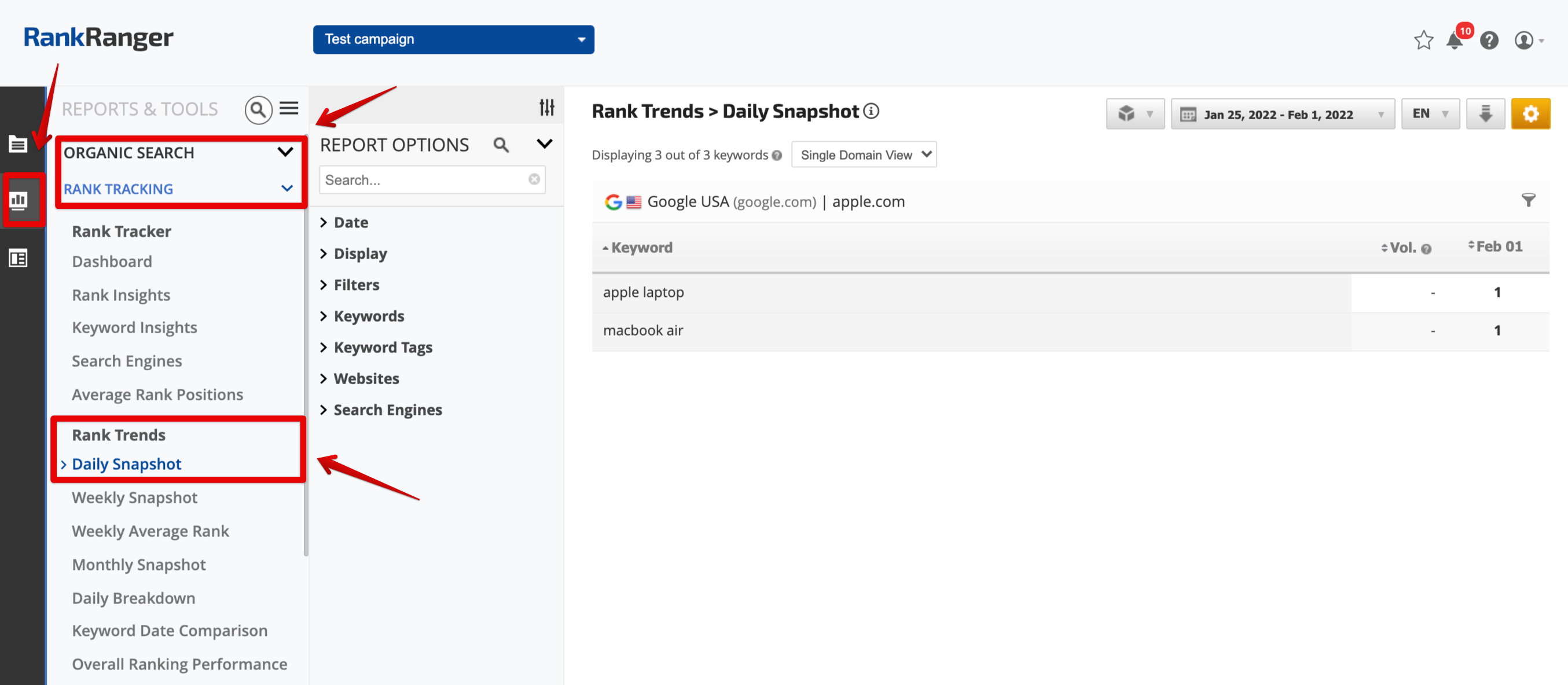Click the Reports & Tools search icon

click(x=258, y=109)
